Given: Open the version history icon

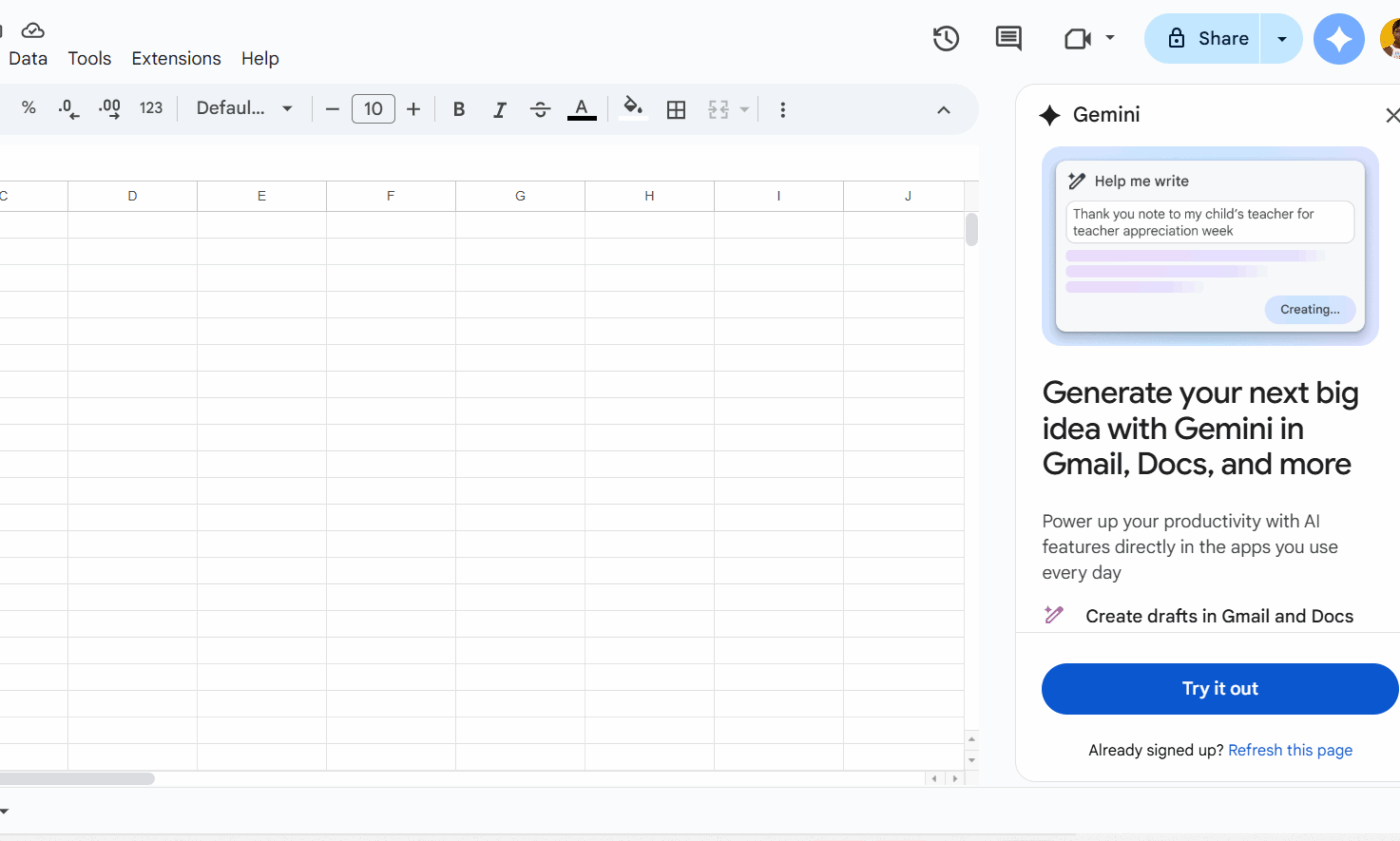Looking at the screenshot, I should [945, 38].
